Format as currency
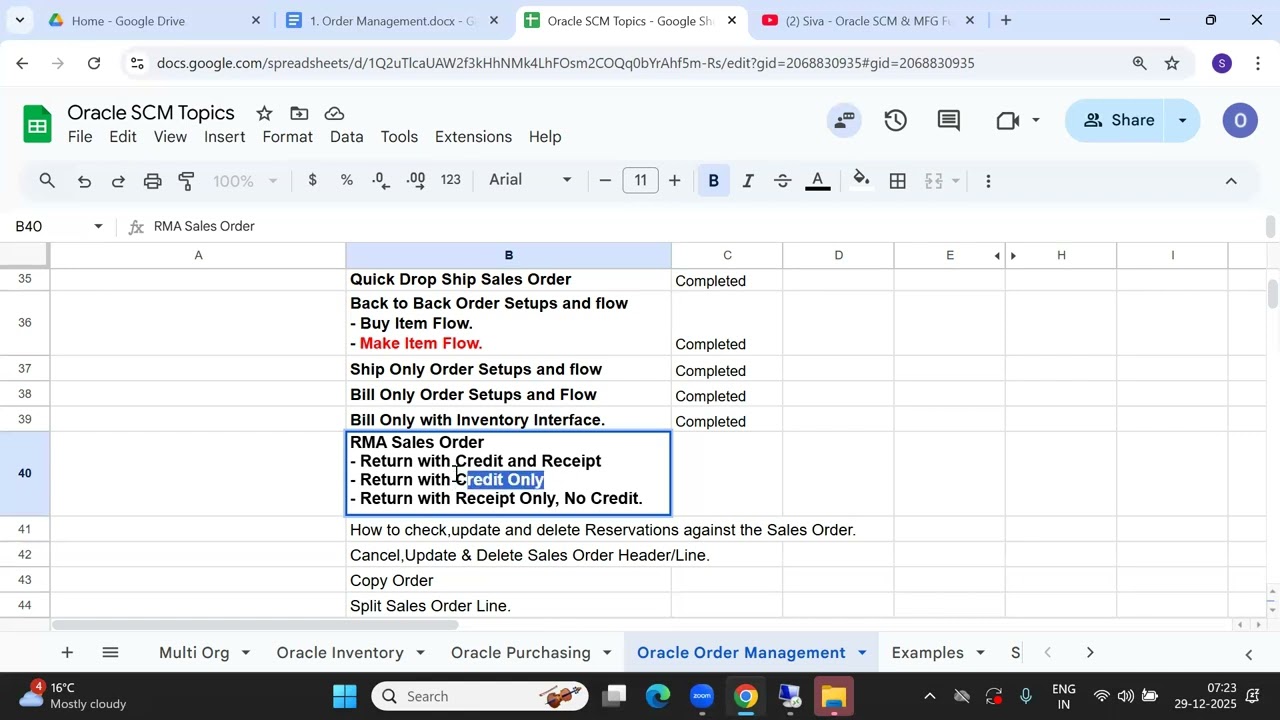The width and height of the screenshot is (1280, 720). click(313, 180)
